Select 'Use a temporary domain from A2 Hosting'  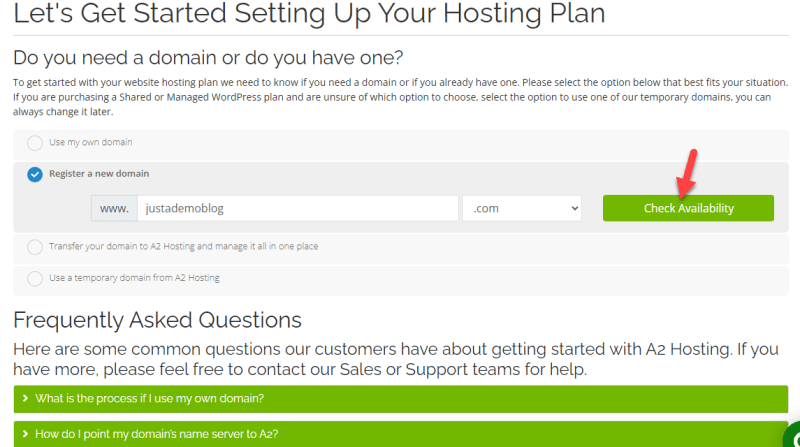coord(35,279)
